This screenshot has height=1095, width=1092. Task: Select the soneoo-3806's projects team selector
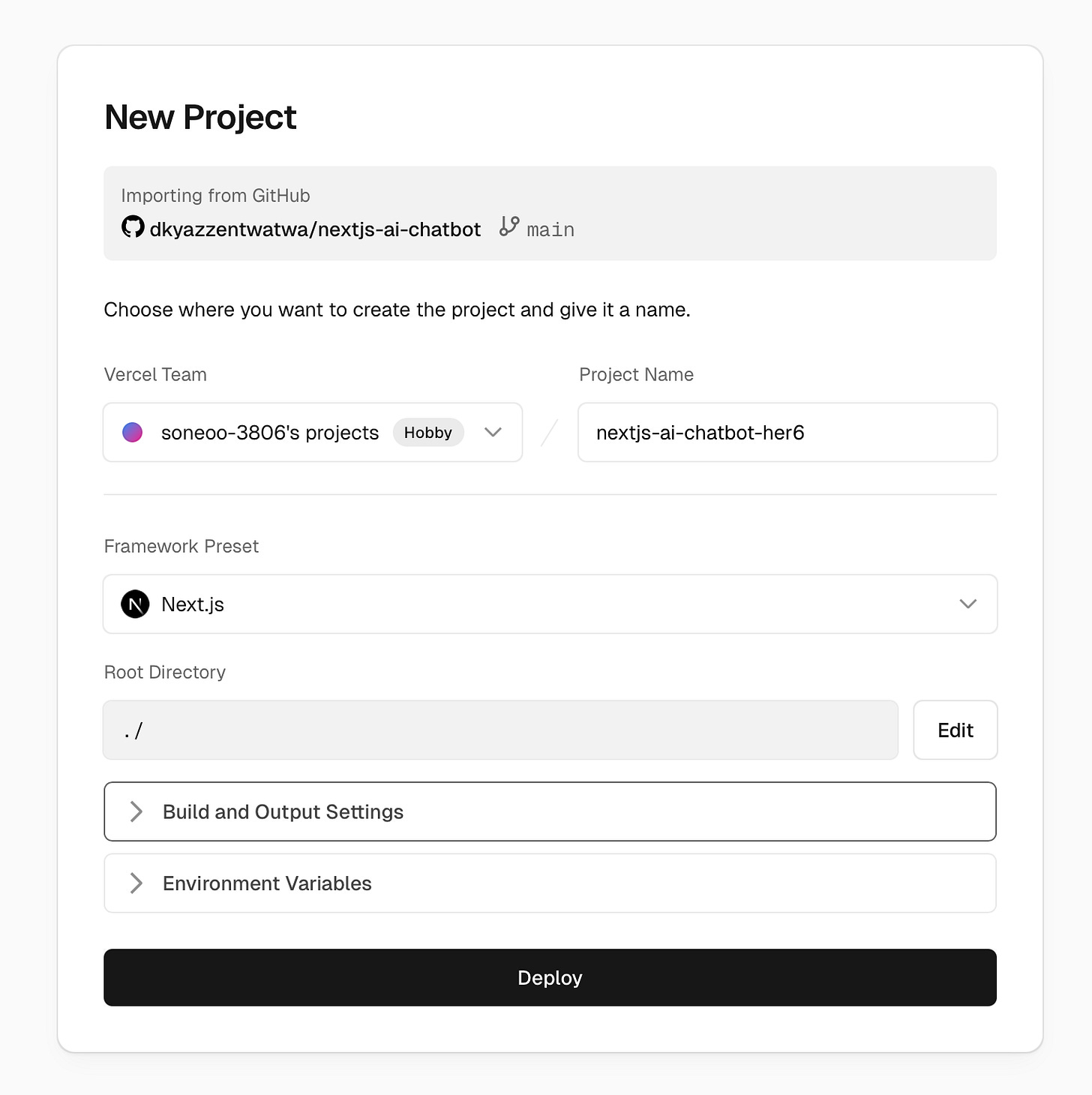click(x=270, y=433)
